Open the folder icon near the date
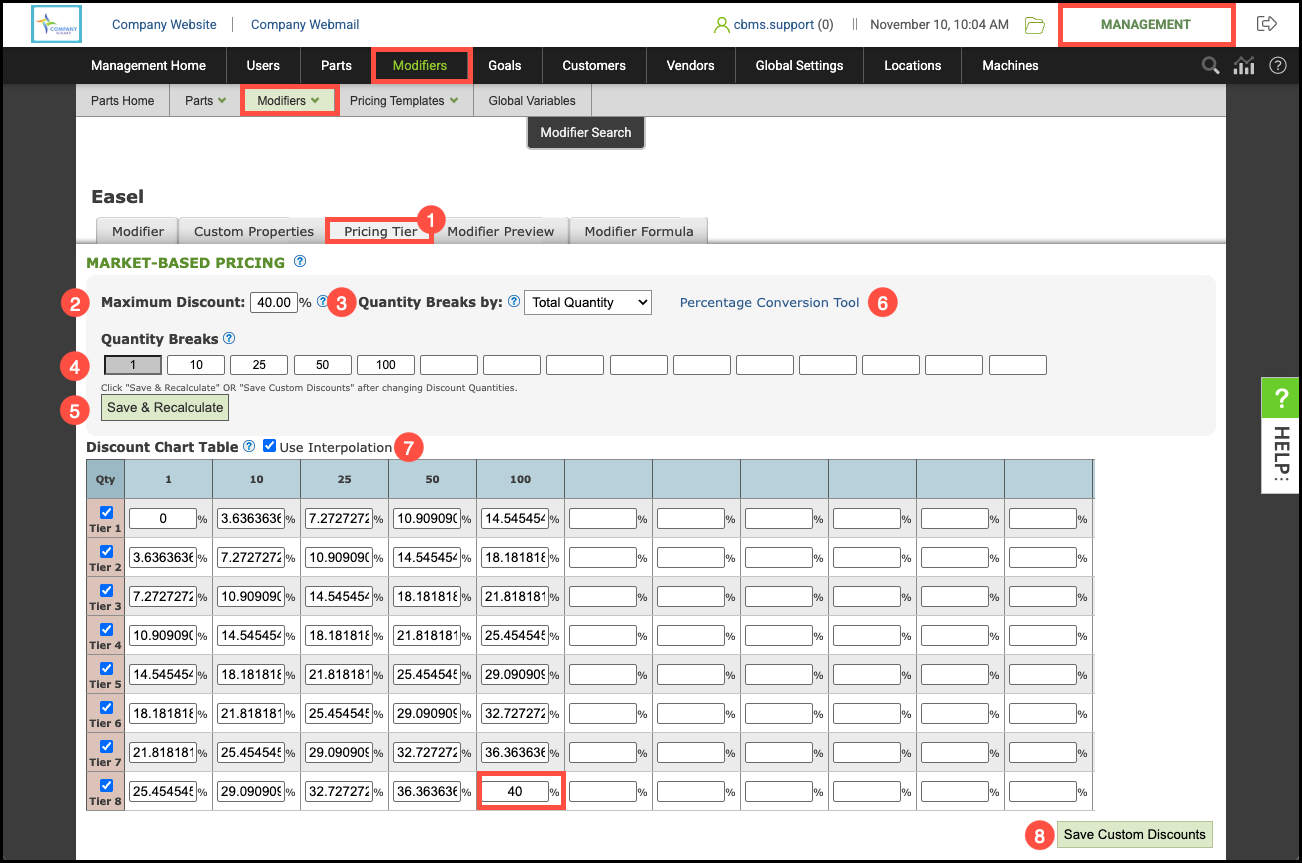The image size is (1302, 863). (1034, 25)
